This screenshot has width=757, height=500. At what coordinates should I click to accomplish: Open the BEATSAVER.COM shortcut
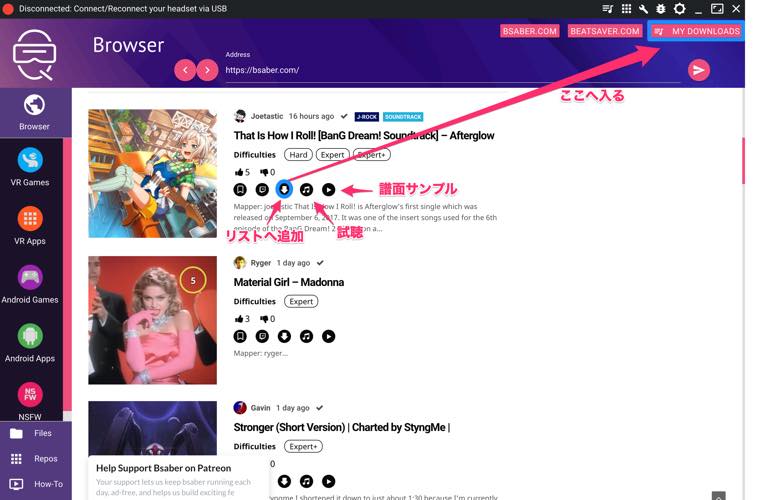pyautogui.click(x=604, y=31)
